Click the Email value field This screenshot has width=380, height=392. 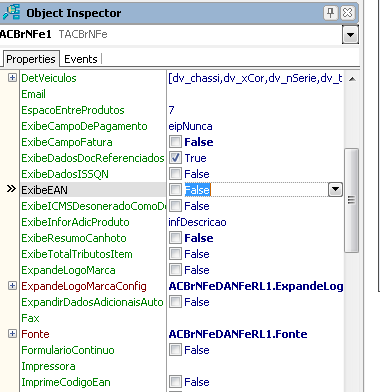click(x=255, y=94)
